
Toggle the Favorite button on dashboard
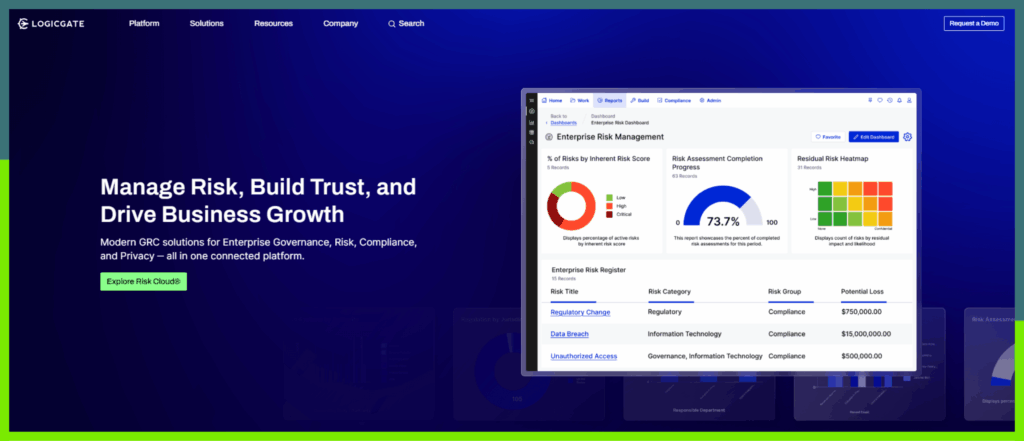pos(827,137)
